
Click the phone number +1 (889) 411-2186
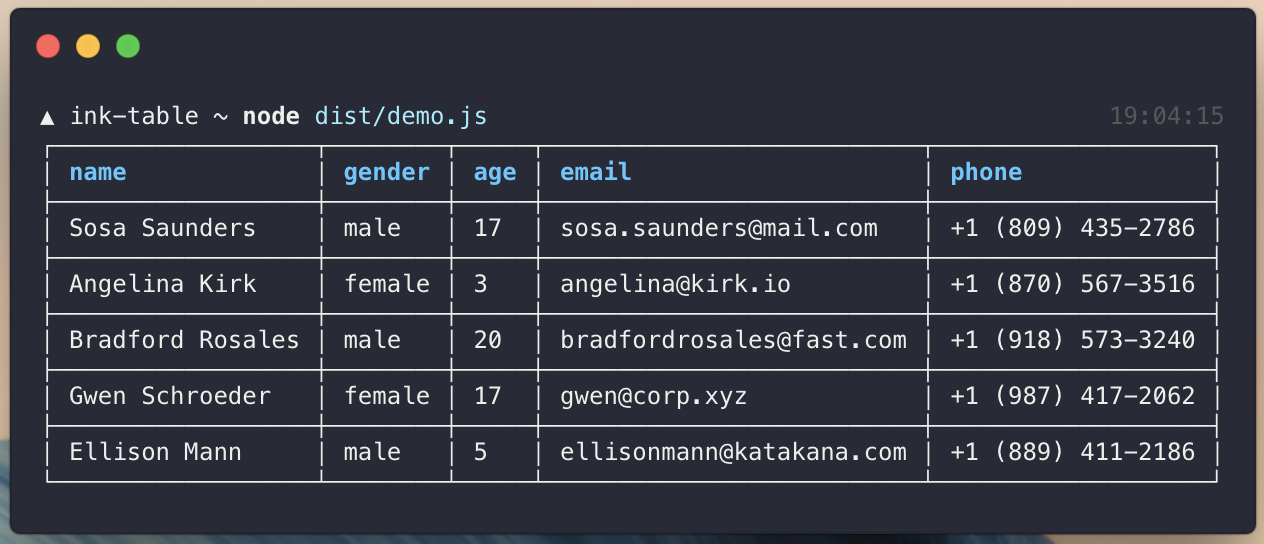(1073, 452)
